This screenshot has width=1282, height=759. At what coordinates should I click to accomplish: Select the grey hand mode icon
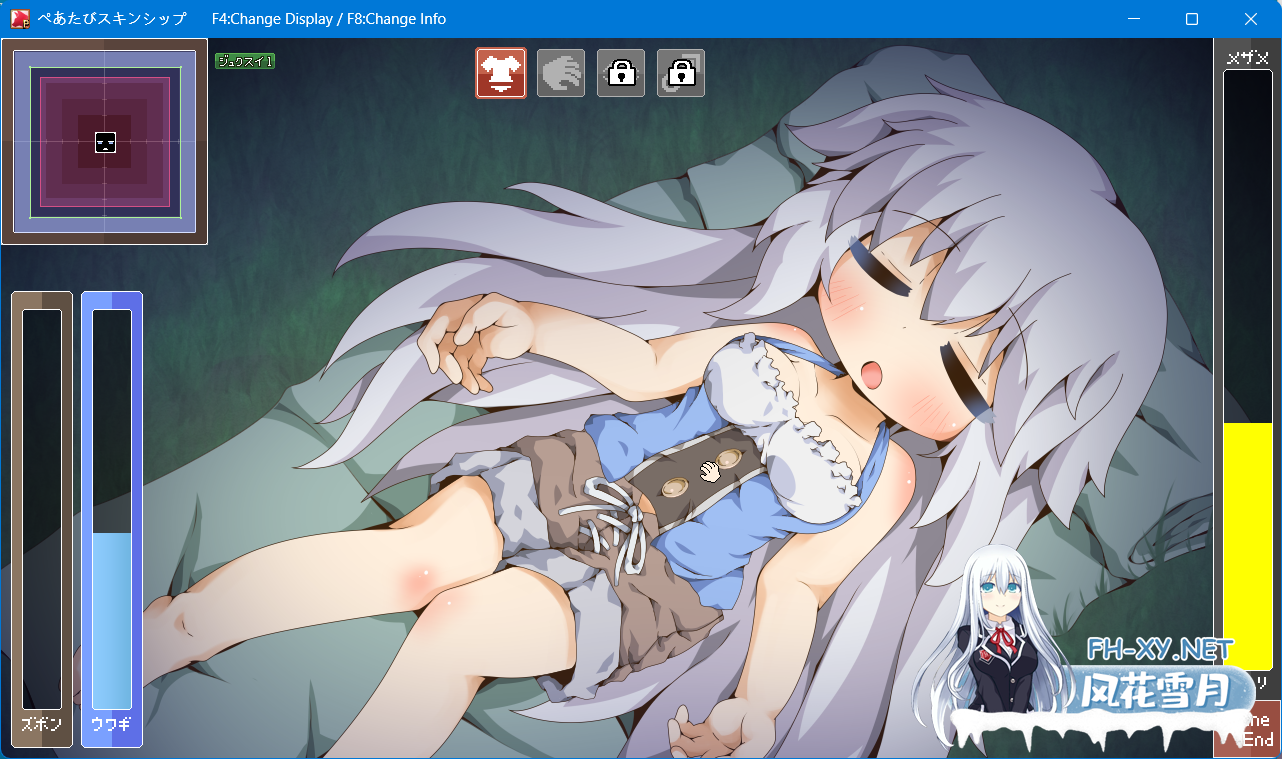coord(561,73)
